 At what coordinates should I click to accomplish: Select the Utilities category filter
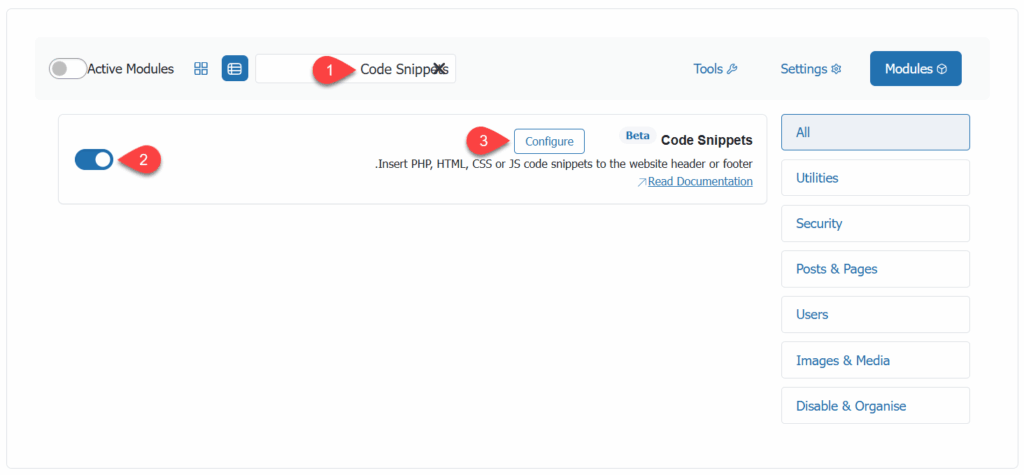pyautogui.click(x=875, y=178)
